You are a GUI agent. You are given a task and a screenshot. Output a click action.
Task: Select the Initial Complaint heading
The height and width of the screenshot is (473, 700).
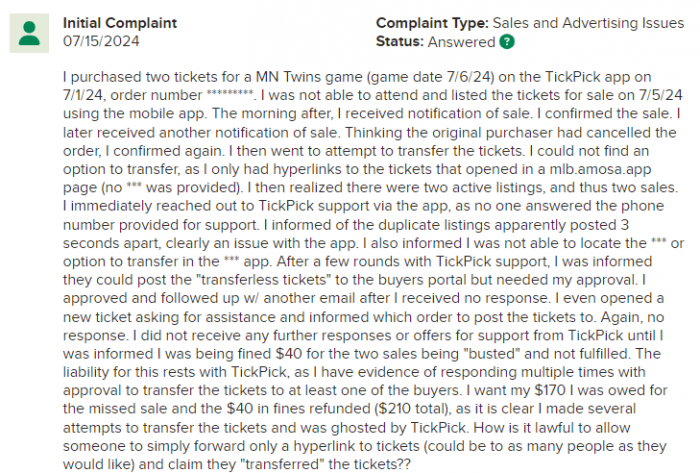tap(120, 23)
